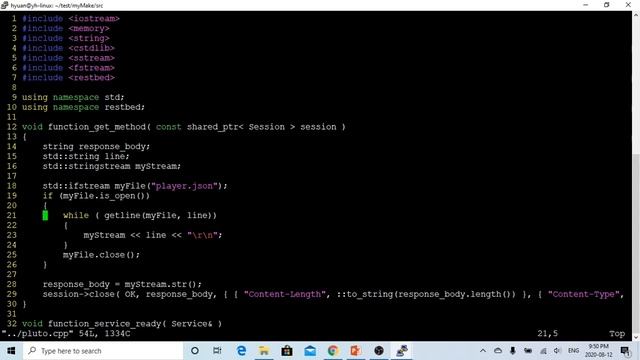Screen dimensions: 640x360
Task: Click "shared_ptr<" on line 12
Action: (215, 127)
